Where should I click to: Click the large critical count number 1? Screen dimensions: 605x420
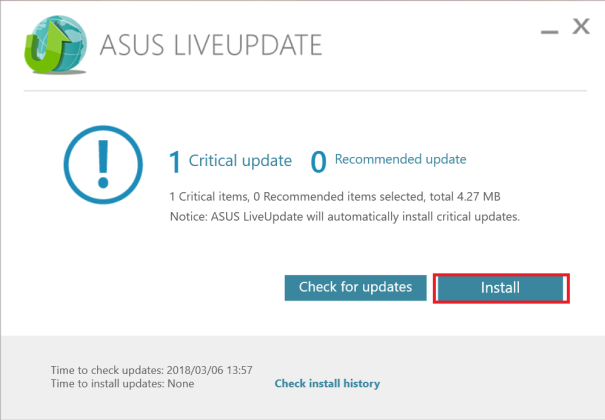point(175,162)
